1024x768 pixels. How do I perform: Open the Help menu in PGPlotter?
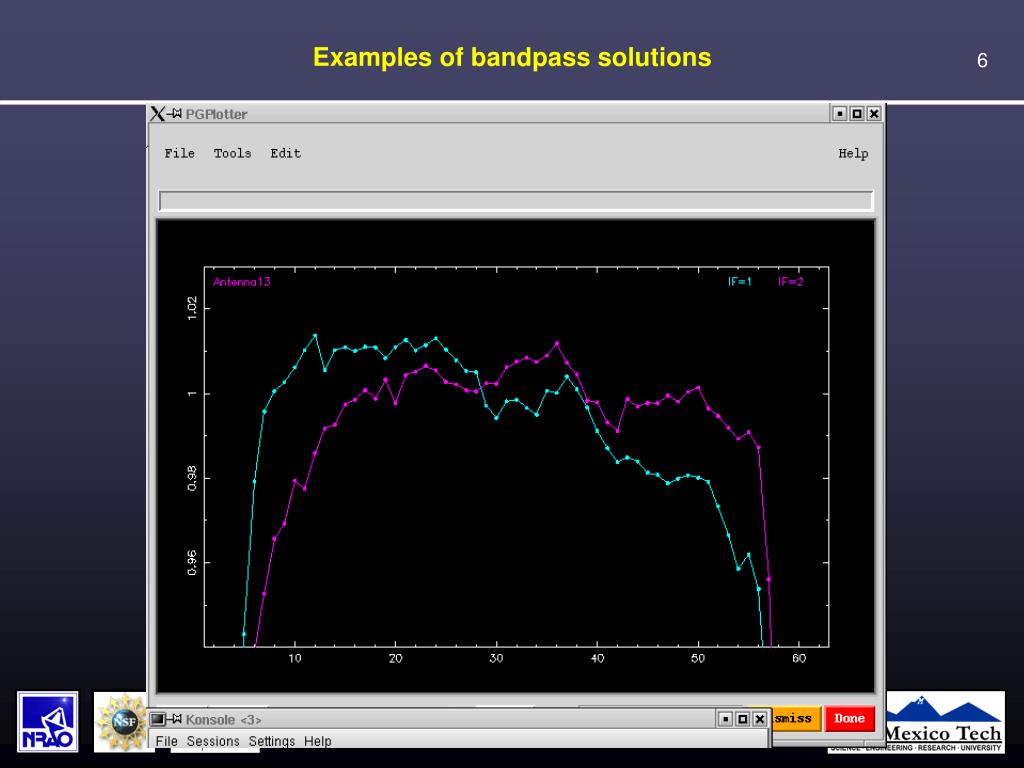(853, 153)
